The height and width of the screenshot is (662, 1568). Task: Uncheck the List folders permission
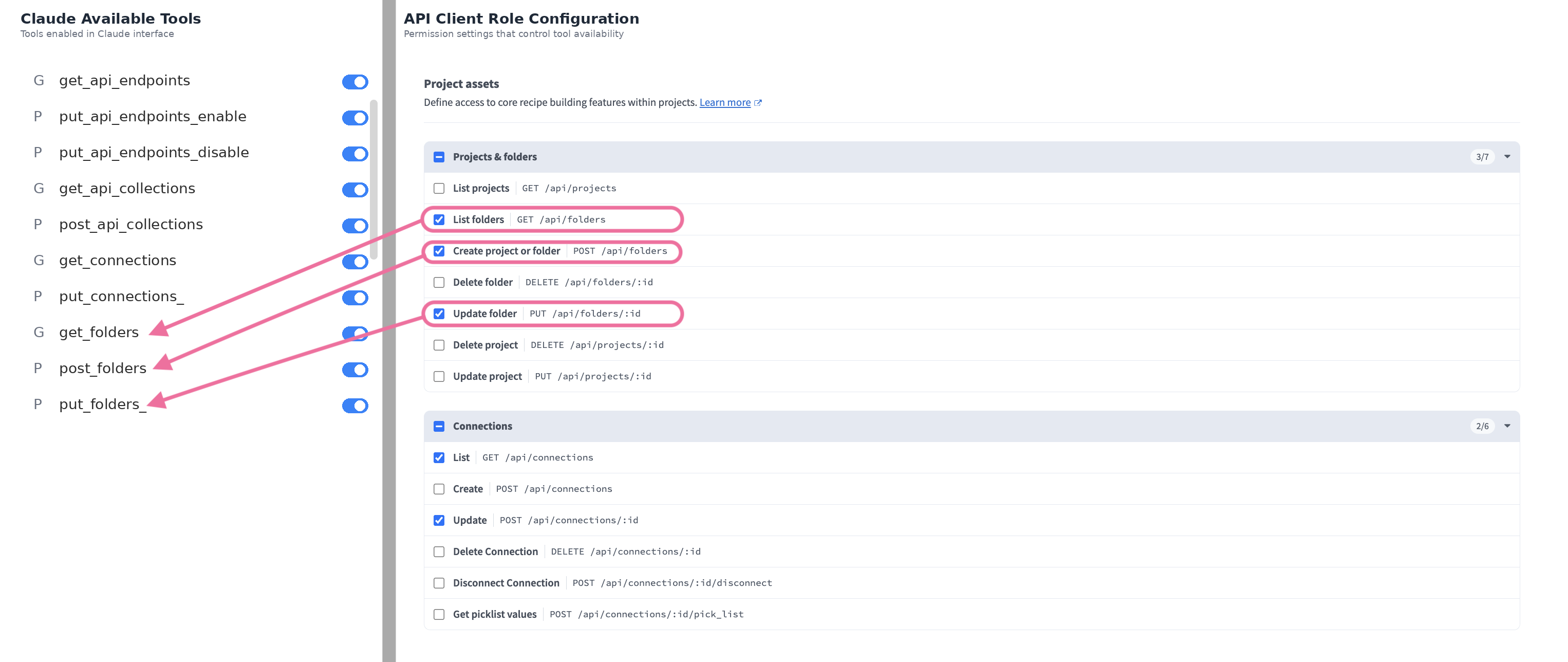[x=439, y=219]
